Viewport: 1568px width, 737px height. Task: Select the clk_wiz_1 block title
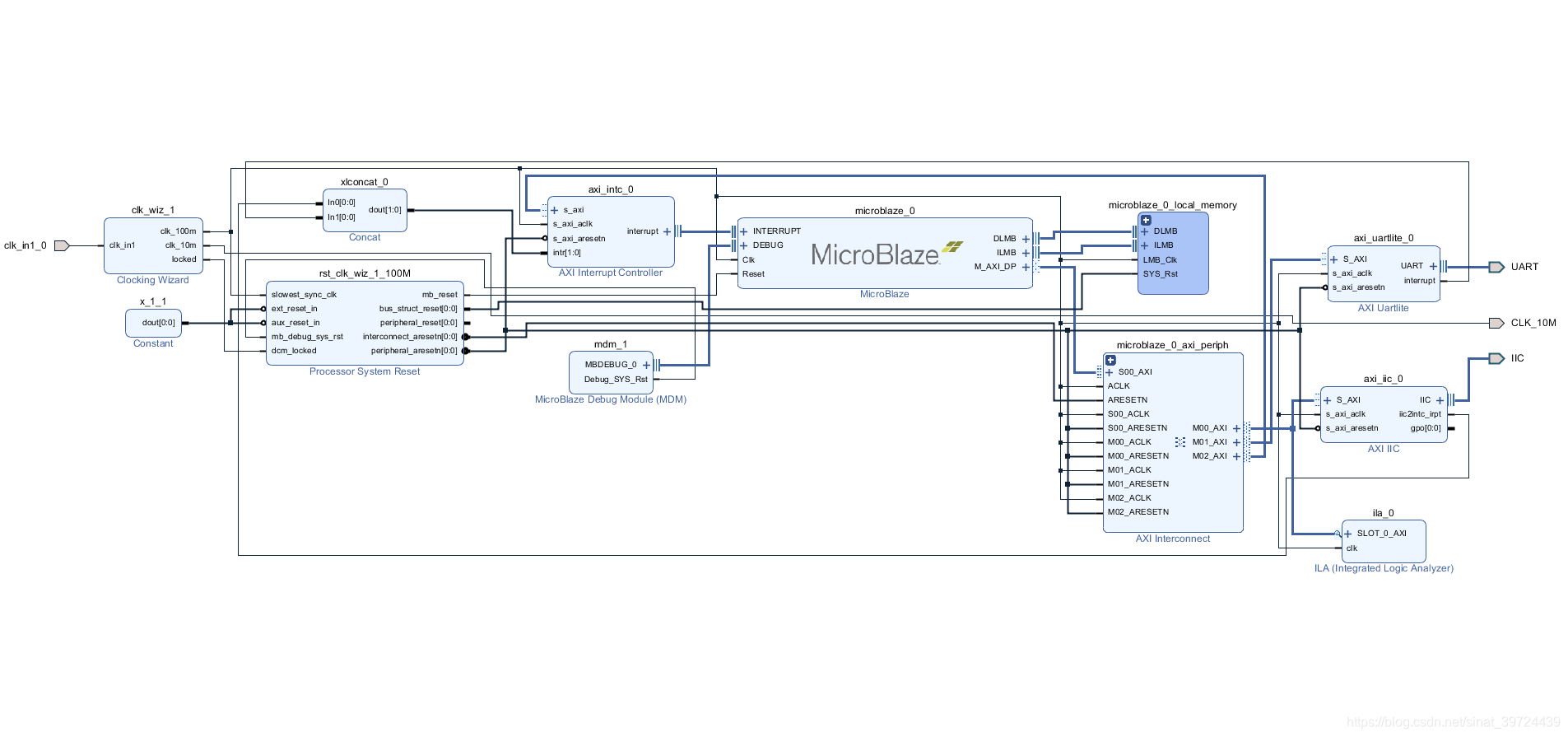(x=153, y=210)
